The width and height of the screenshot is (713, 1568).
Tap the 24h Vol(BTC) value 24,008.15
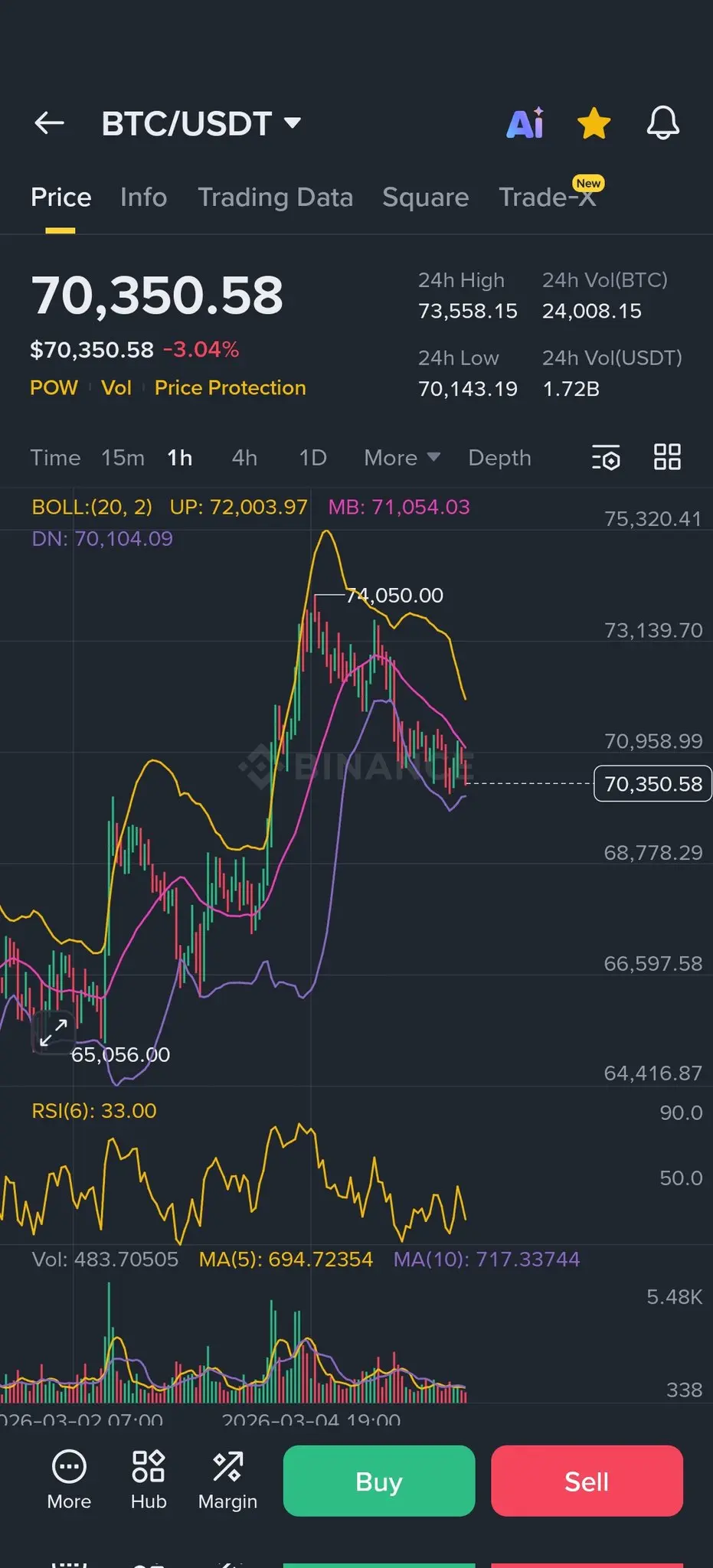click(x=592, y=311)
